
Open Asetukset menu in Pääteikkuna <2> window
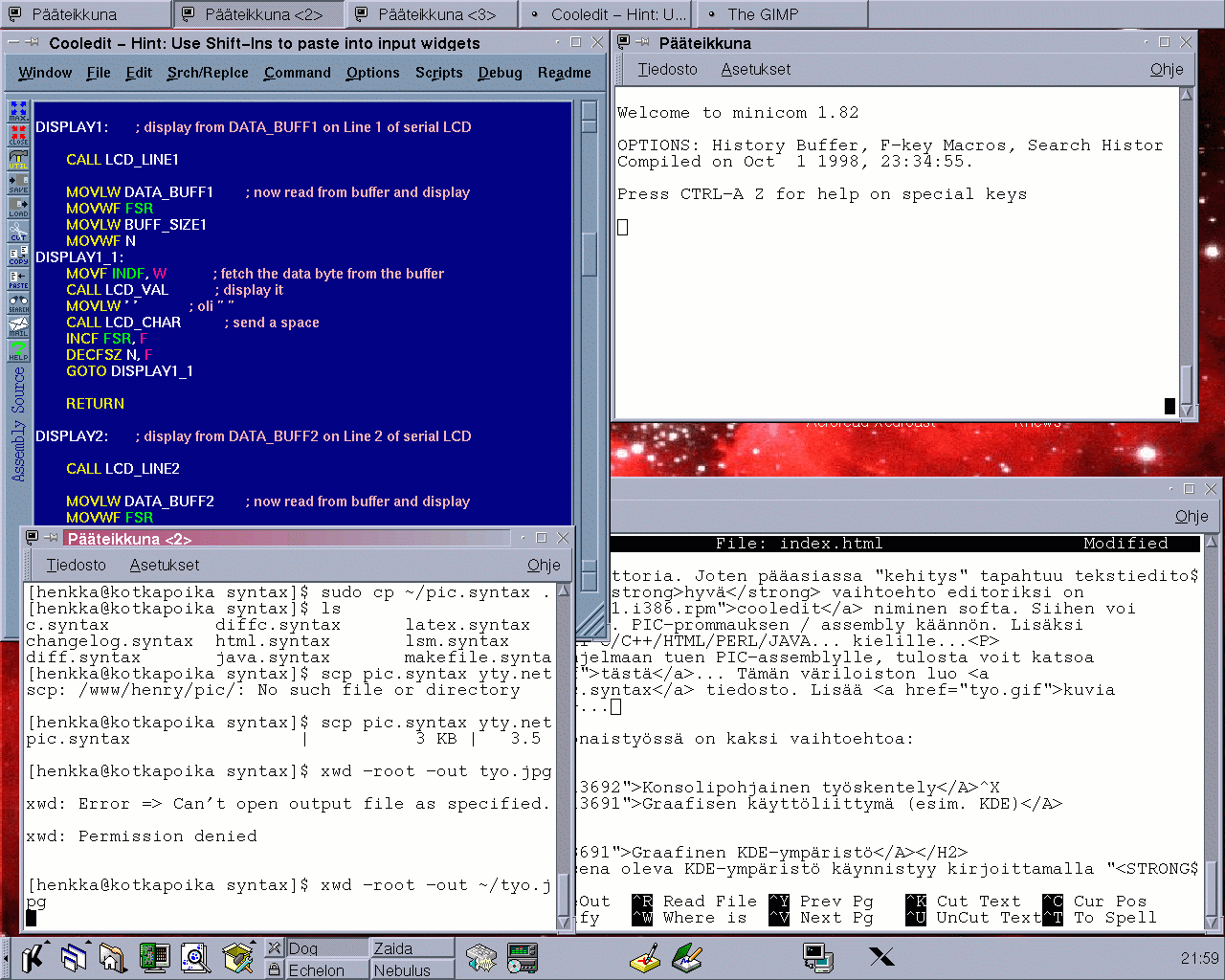tap(165, 566)
